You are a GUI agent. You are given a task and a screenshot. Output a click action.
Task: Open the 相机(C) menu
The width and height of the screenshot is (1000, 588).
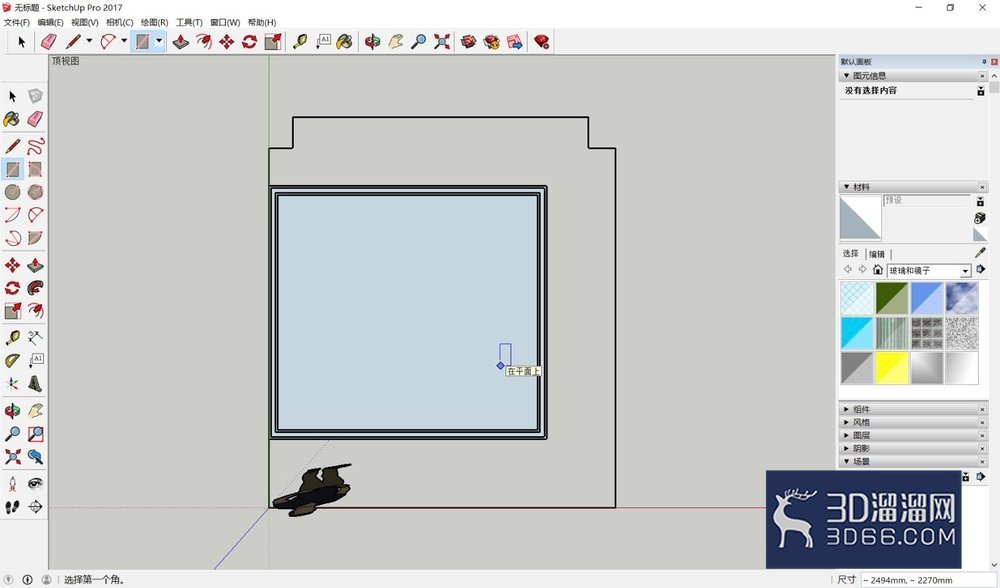pyautogui.click(x=119, y=22)
